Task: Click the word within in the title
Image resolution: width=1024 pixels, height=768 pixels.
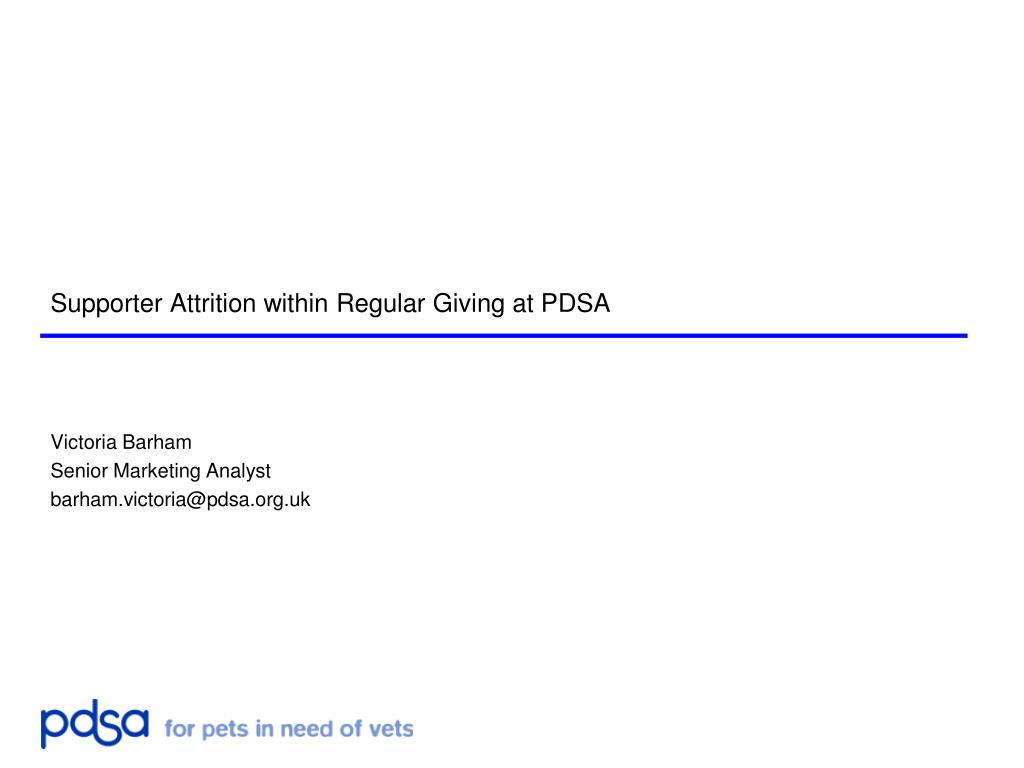Action: pos(296,304)
